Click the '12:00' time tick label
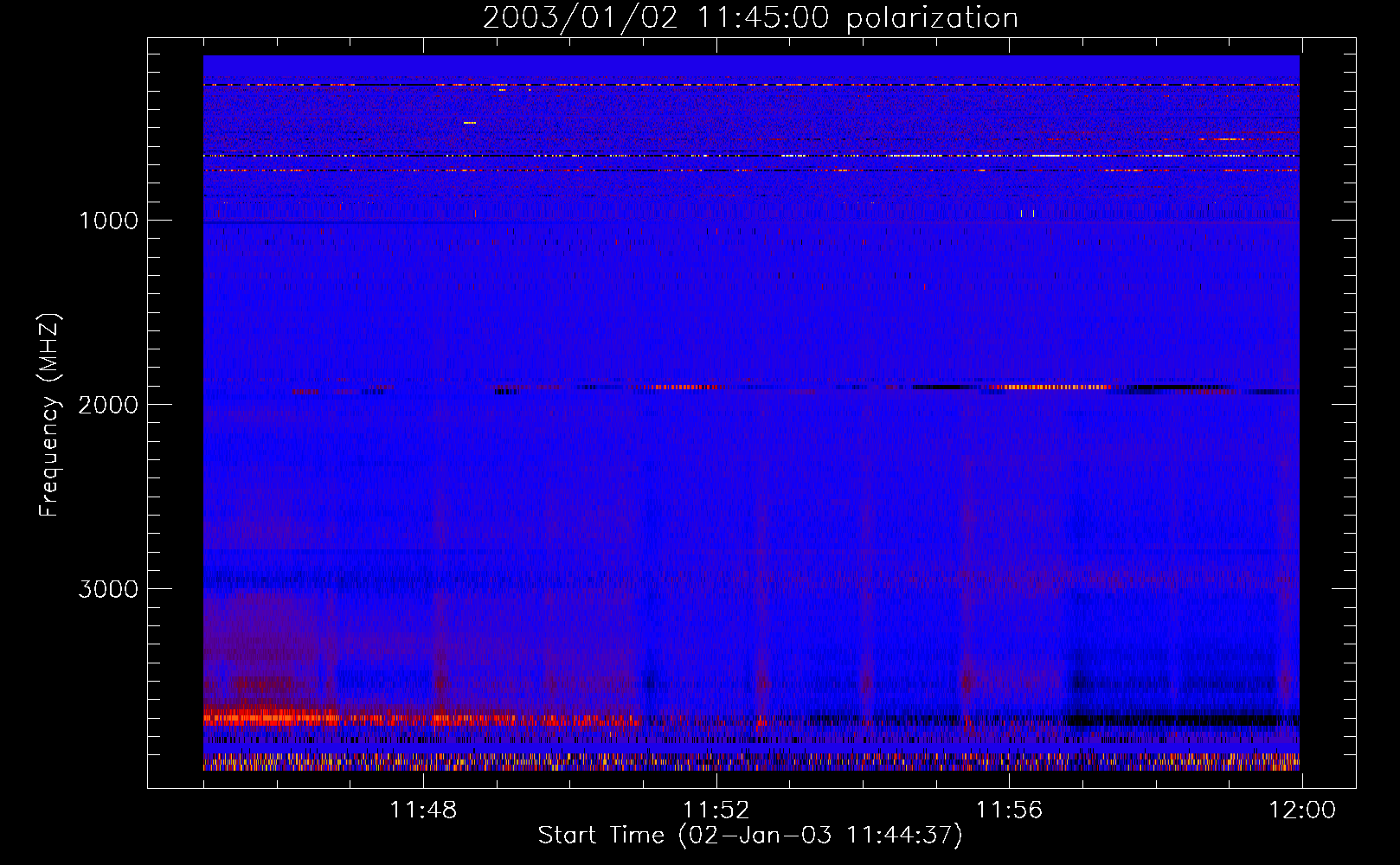This screenshot has height=865, width=1400. (x=1302, y=811)
